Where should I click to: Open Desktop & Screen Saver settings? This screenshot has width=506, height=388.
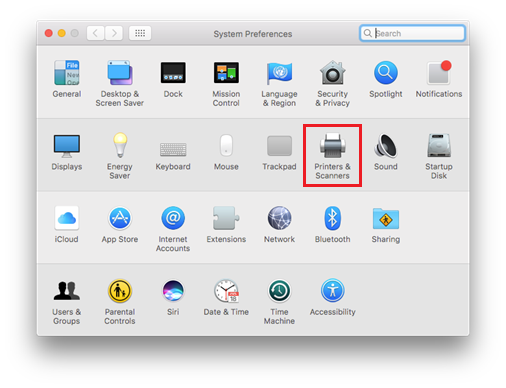coord(120,83)
